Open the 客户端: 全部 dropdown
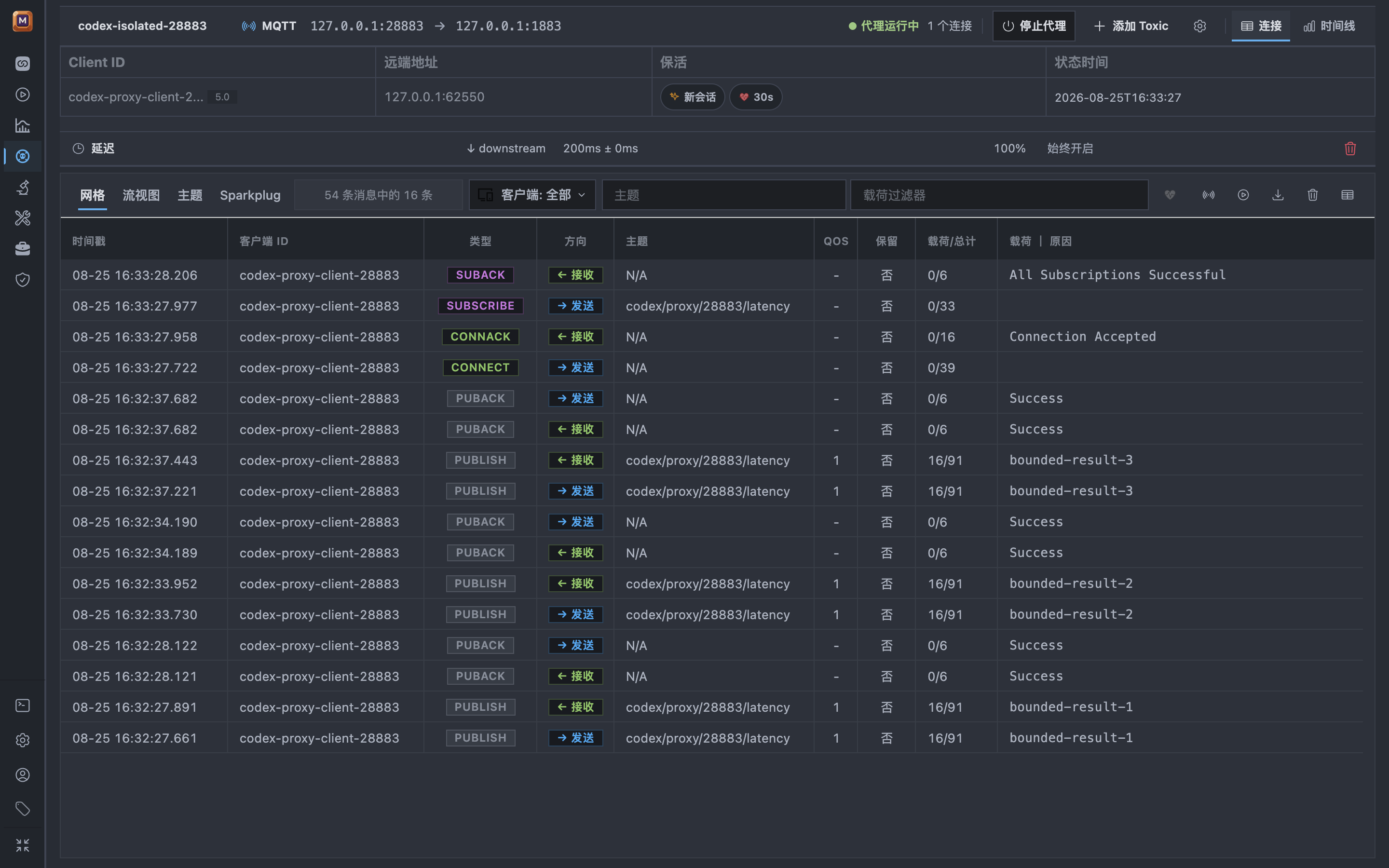This screenshot has width=1389, height=868. 532,195
